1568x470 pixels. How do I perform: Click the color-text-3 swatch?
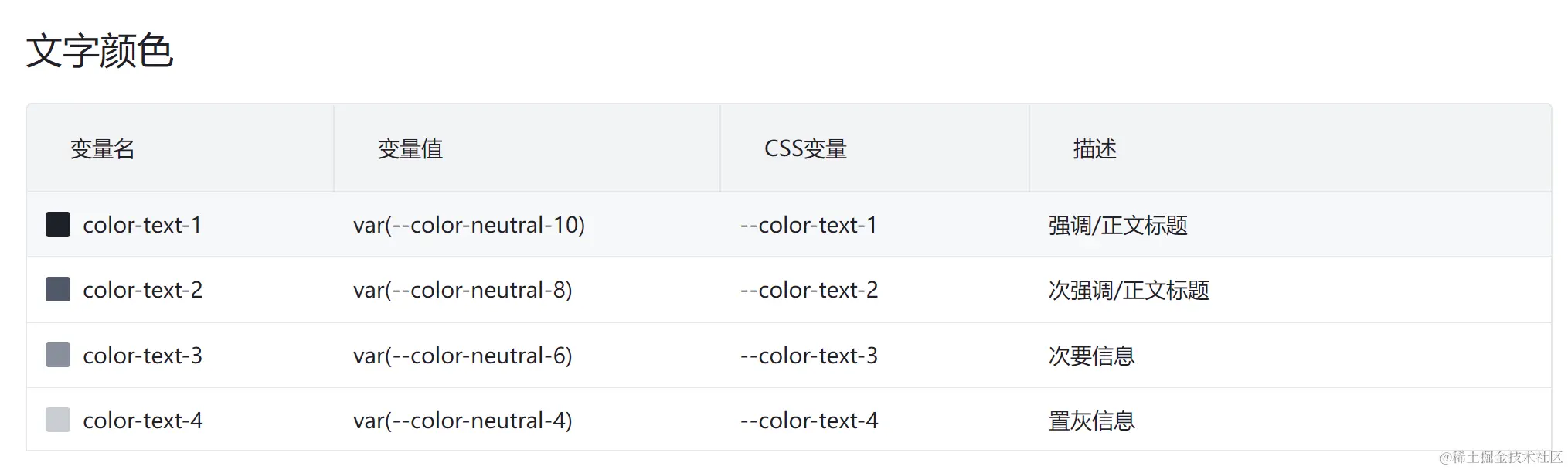pyautogui.click(x=58, y=355)
